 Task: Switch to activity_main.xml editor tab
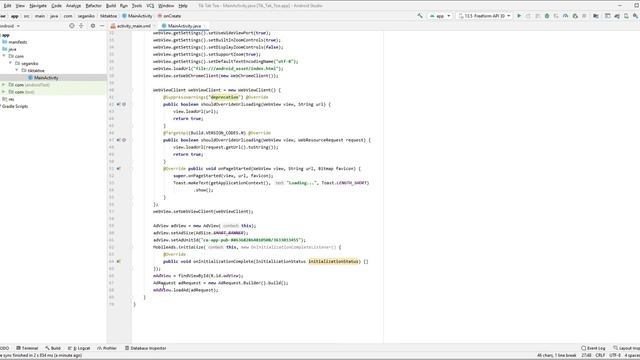tap(131, 26)
